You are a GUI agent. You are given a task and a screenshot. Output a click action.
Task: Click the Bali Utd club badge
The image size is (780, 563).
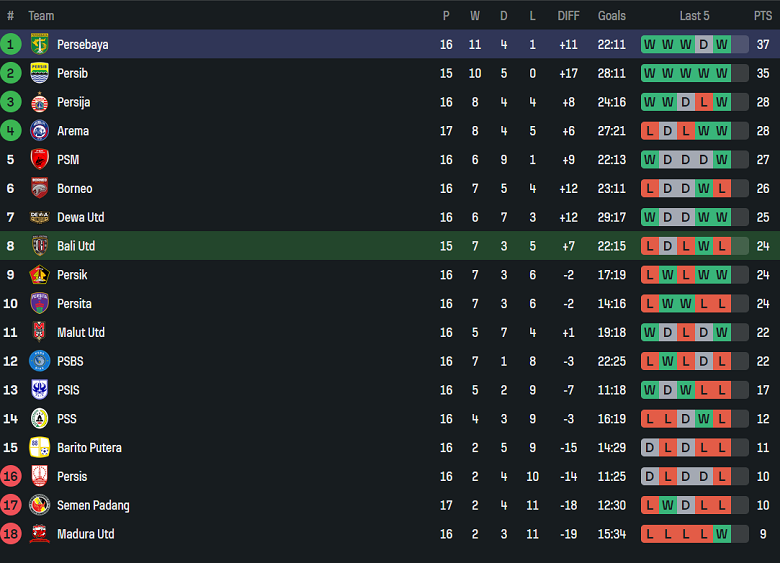coord(40,246)
